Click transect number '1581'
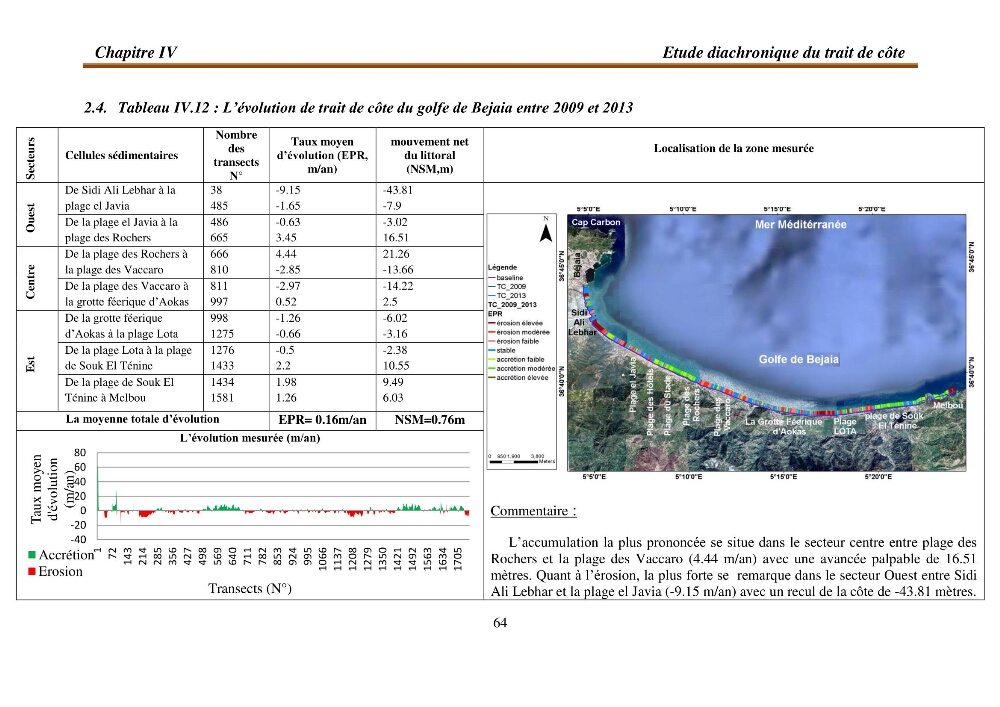Image resolution: width=1000 pixels, height=707 pixels. [x=222, y=398]
